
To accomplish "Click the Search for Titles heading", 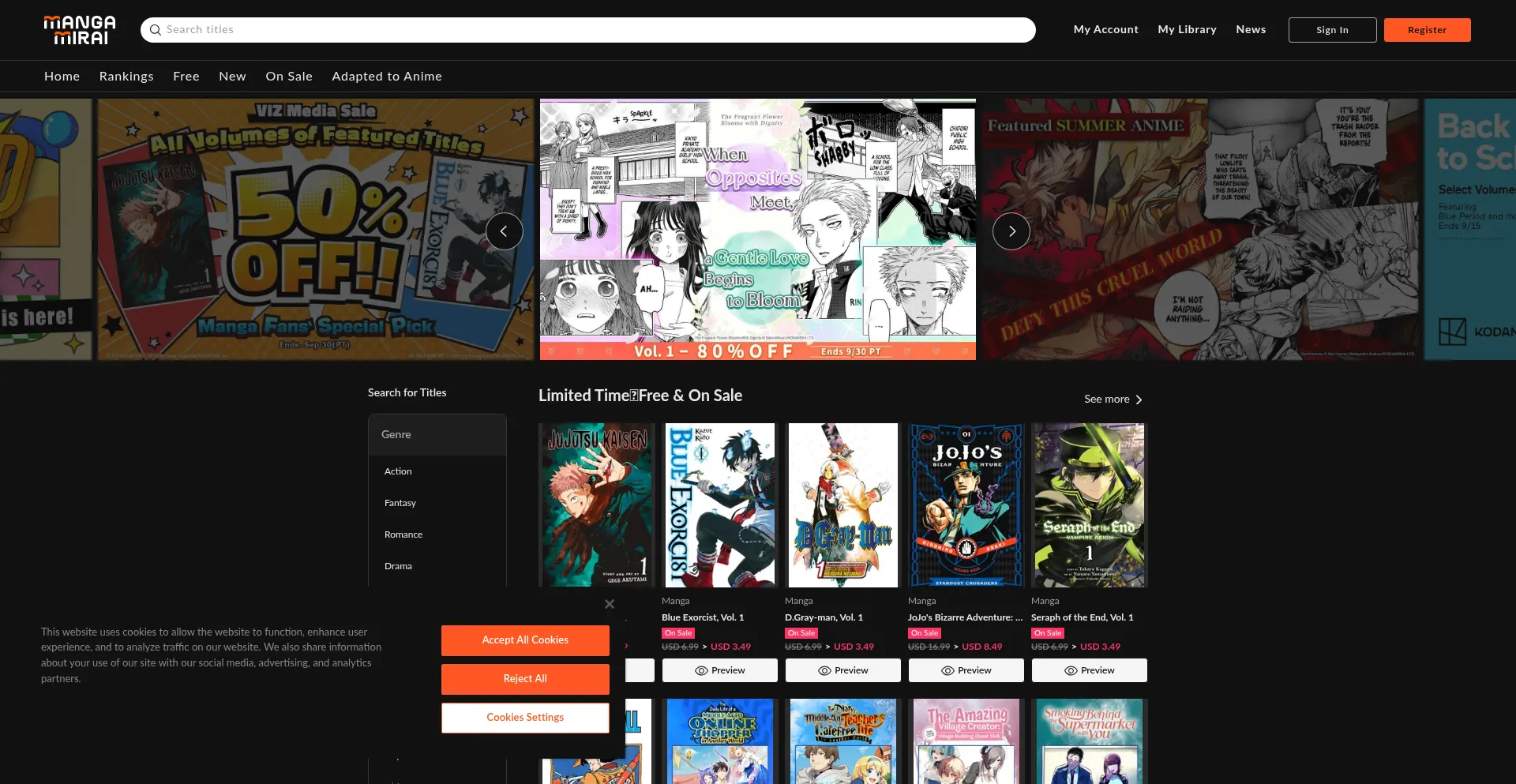I will point(407,393).
